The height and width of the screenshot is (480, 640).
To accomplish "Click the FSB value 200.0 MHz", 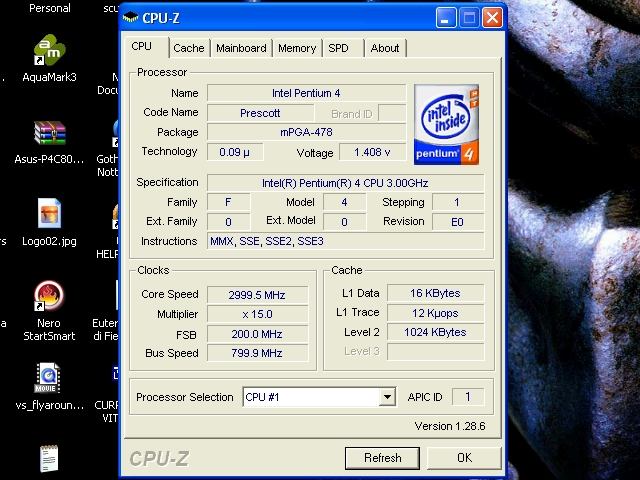I will pyautogui.click(x=257, y=334).
